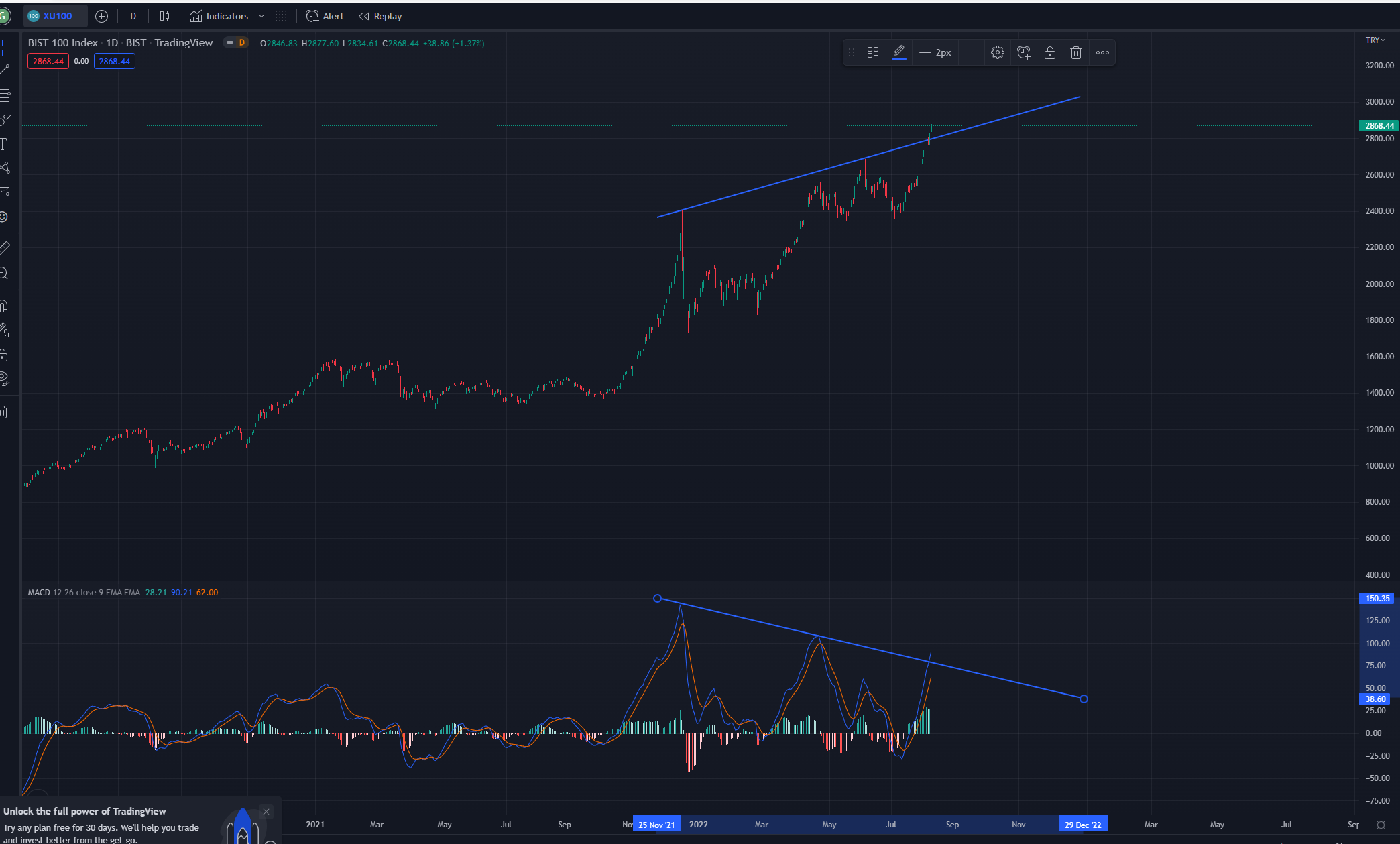Open the TRY currency dropdown
Image resolution: width=1400 pixels, height=844 pixels.
pyautogui.click(x=1375, y=40)
